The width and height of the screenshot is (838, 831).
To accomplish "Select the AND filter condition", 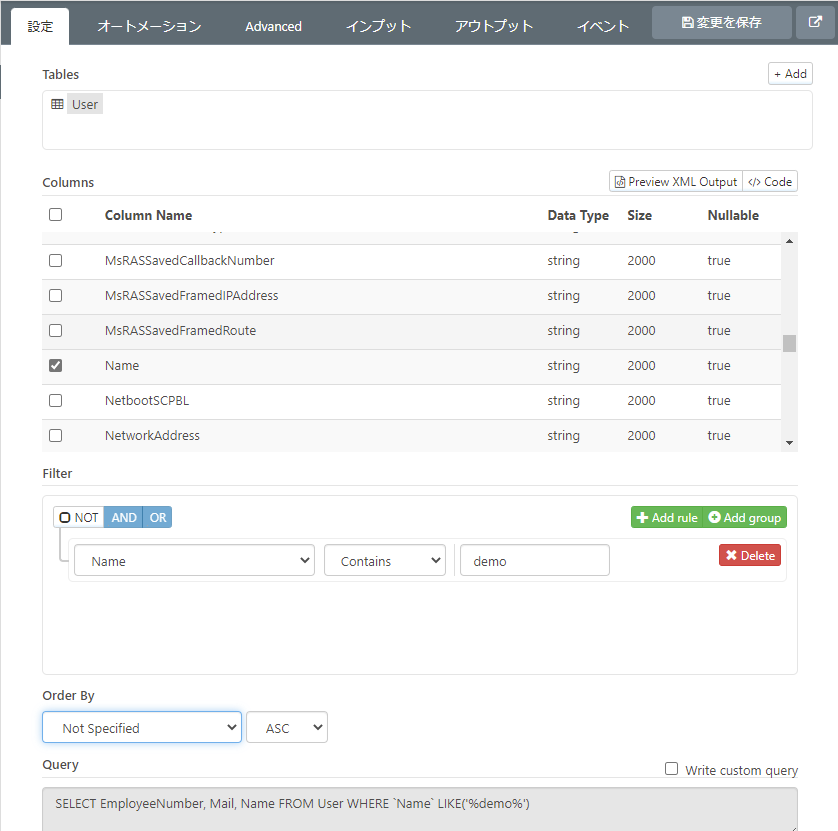I will [123, 517].
